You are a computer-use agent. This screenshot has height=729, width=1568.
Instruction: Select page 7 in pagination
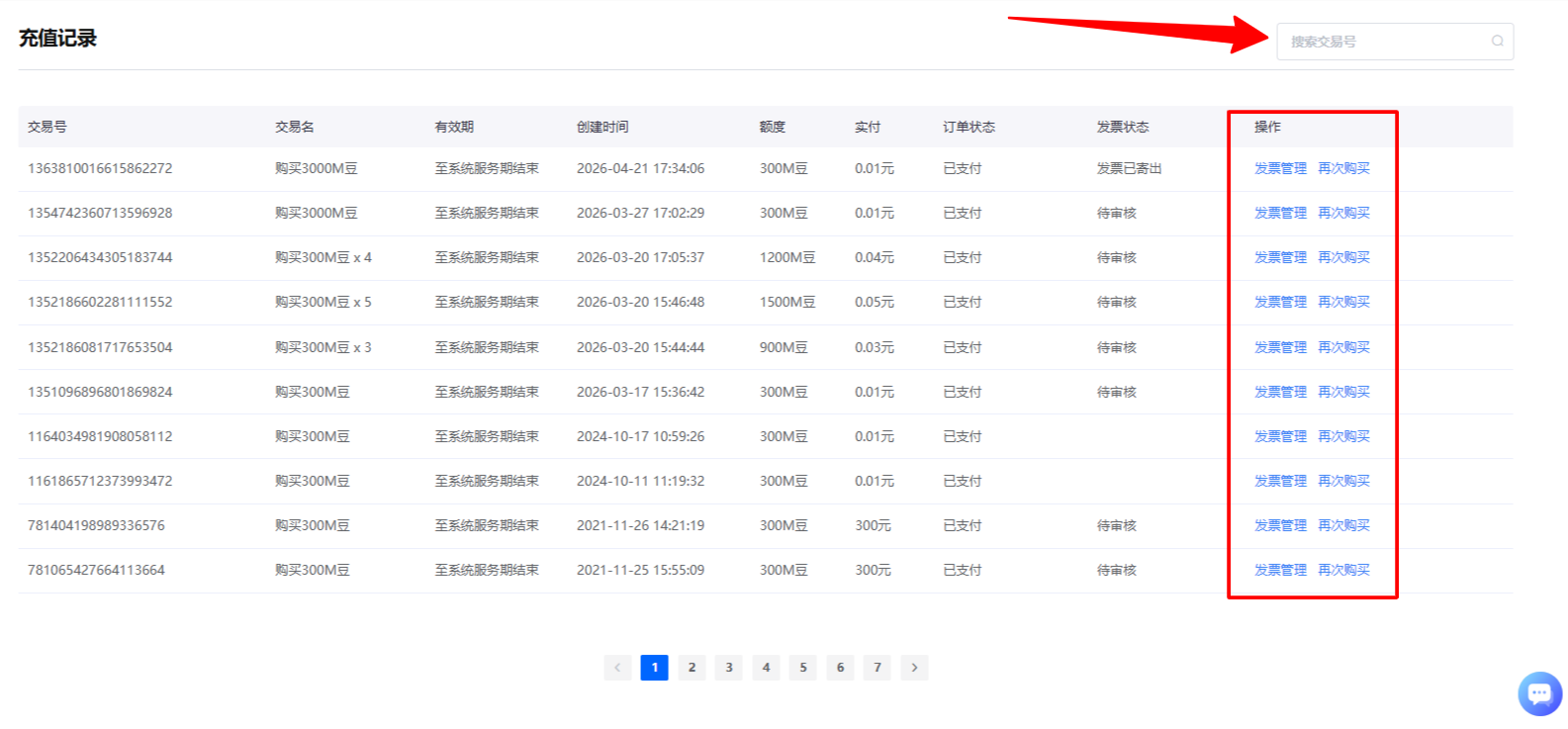tap(877, 668)
